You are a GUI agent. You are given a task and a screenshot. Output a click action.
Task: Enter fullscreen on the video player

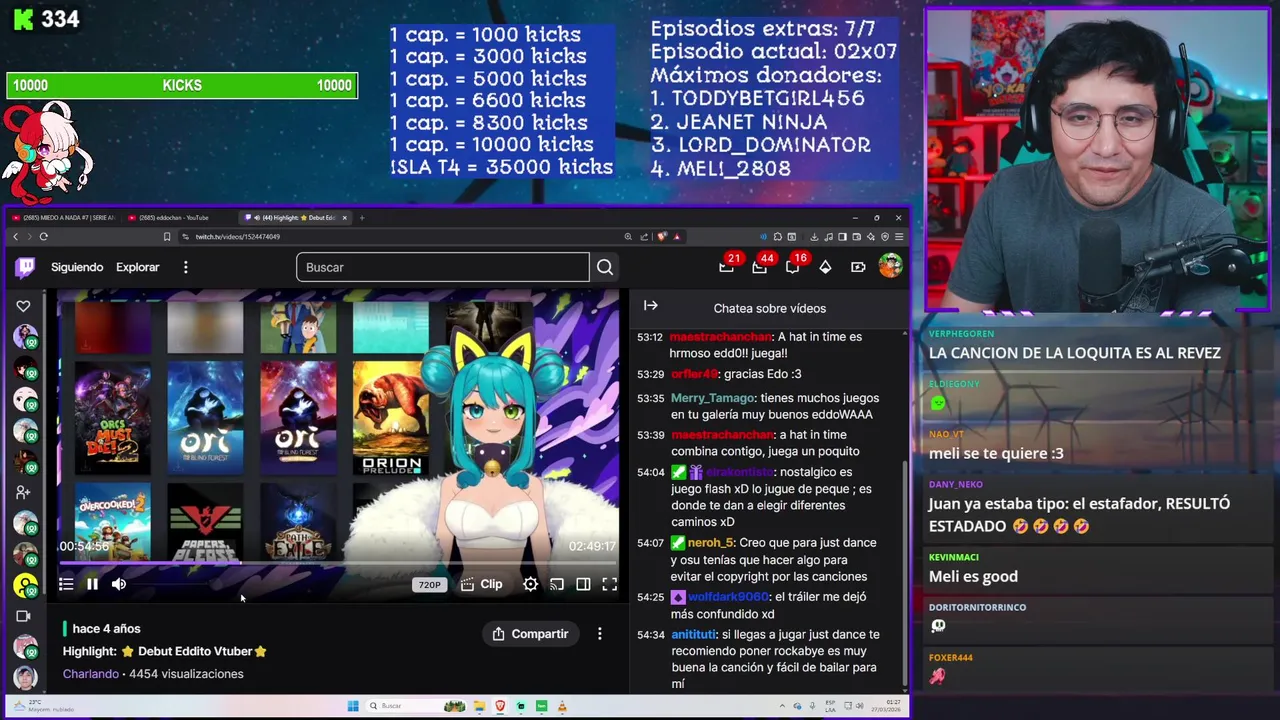609,584
